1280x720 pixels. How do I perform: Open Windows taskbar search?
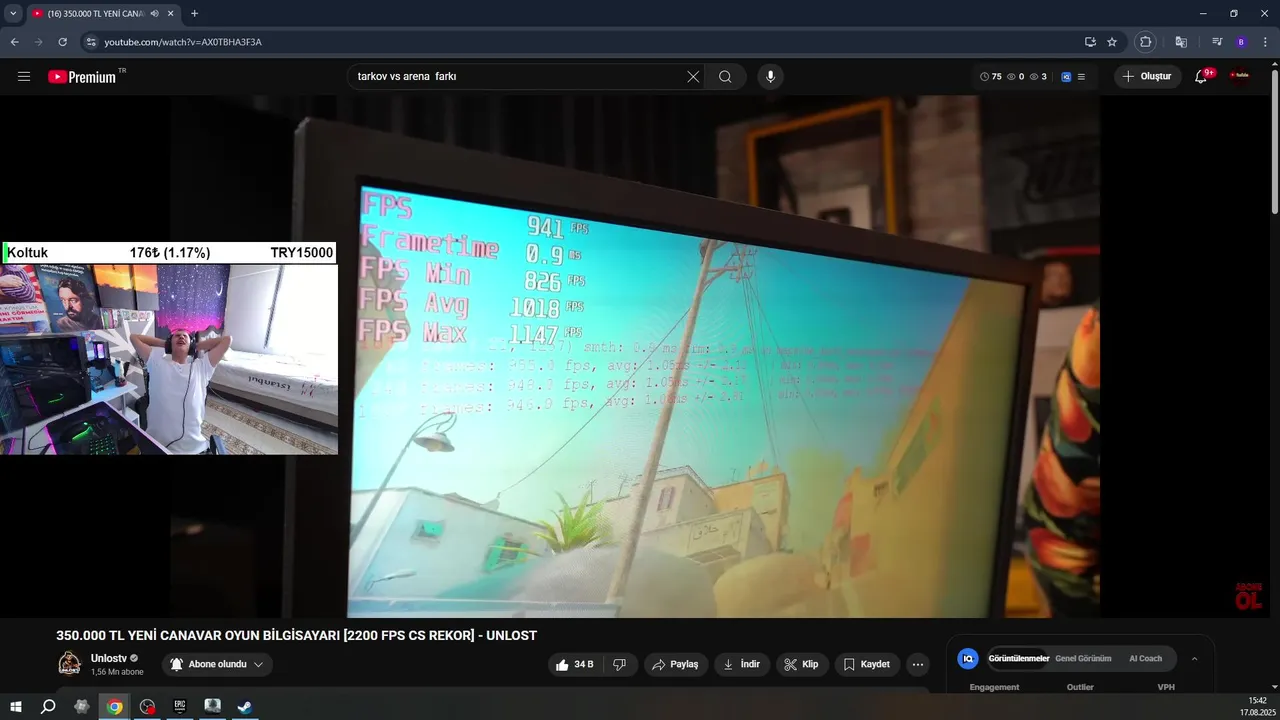click(x=48, y=706)
